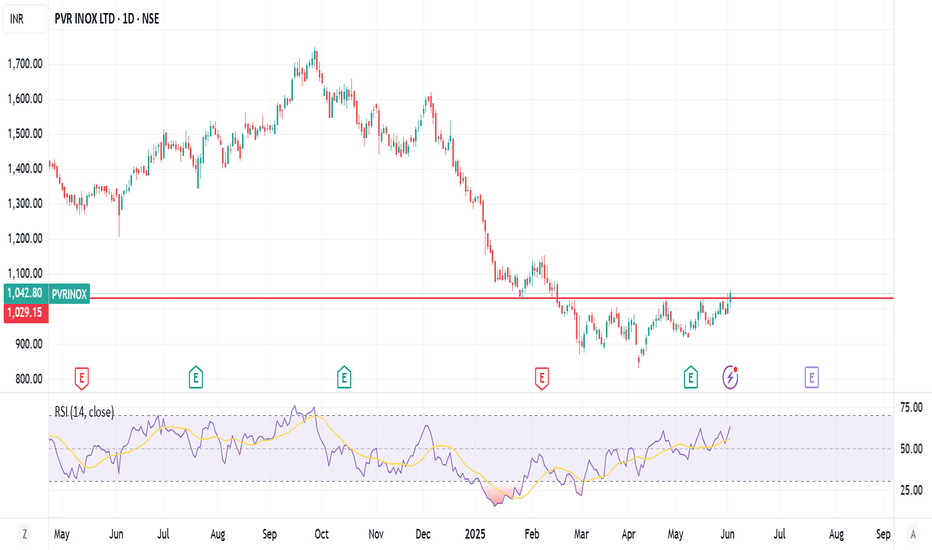Click the 1,200.00 price axis label
The width and height of the screenshot is (932, 550).
pyautogui.click(x=25, y=238)
